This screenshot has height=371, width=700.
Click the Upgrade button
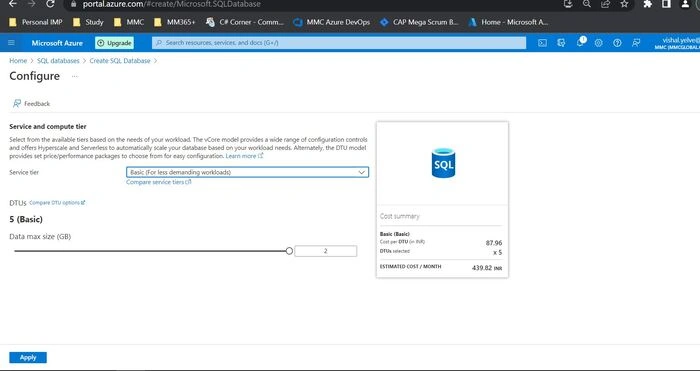pos(114,43)
